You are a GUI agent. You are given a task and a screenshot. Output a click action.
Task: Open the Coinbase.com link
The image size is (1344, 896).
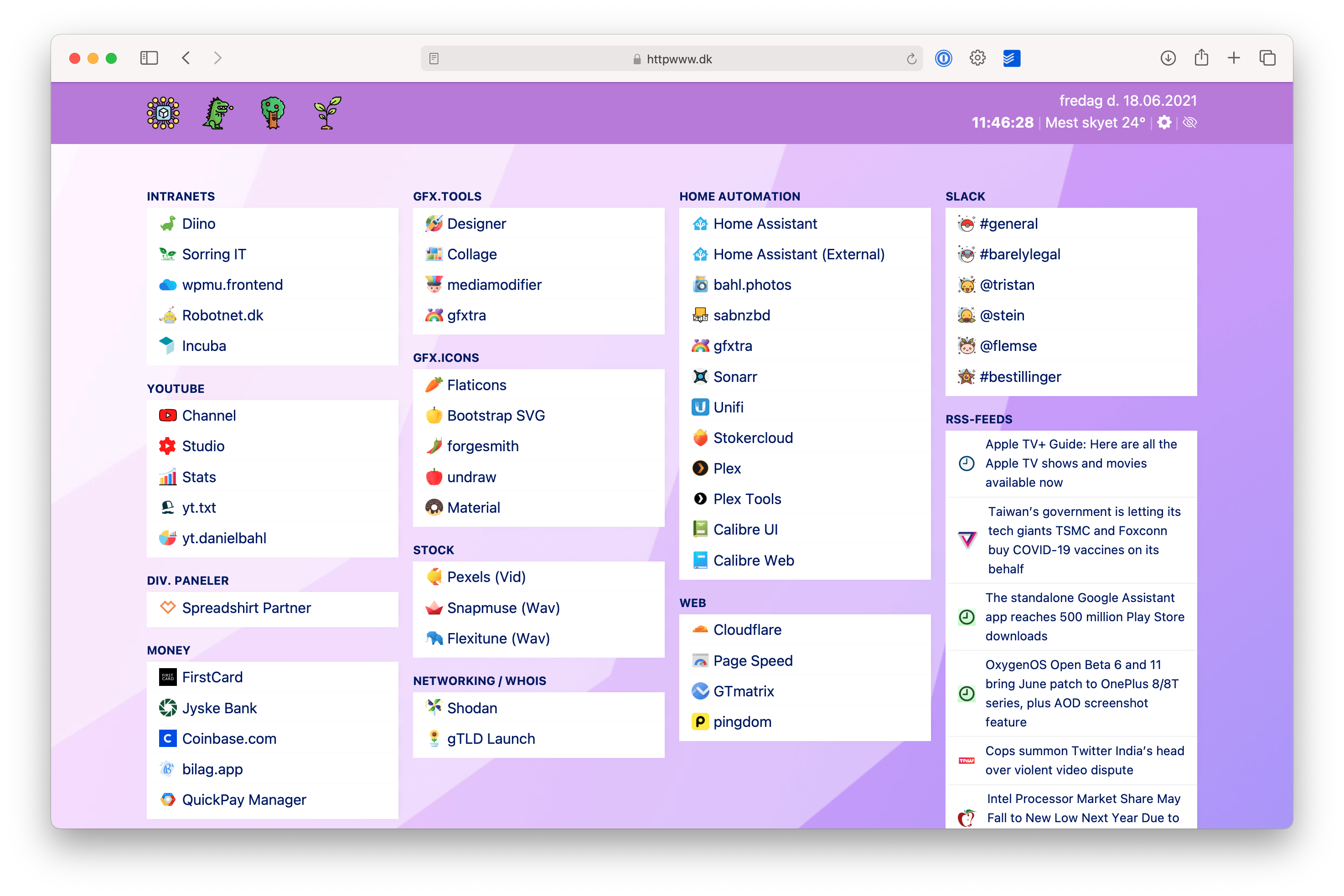point(229,739)
